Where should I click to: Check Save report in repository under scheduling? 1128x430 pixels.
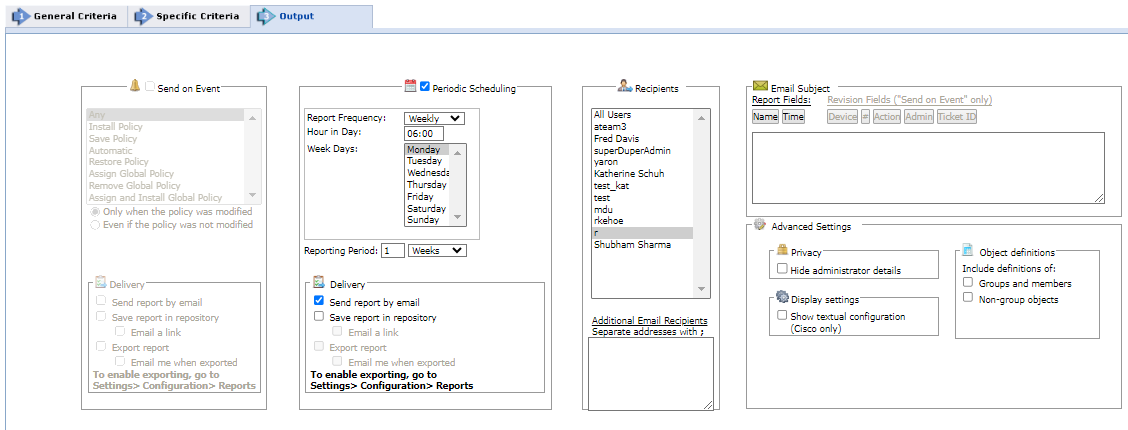319,317
